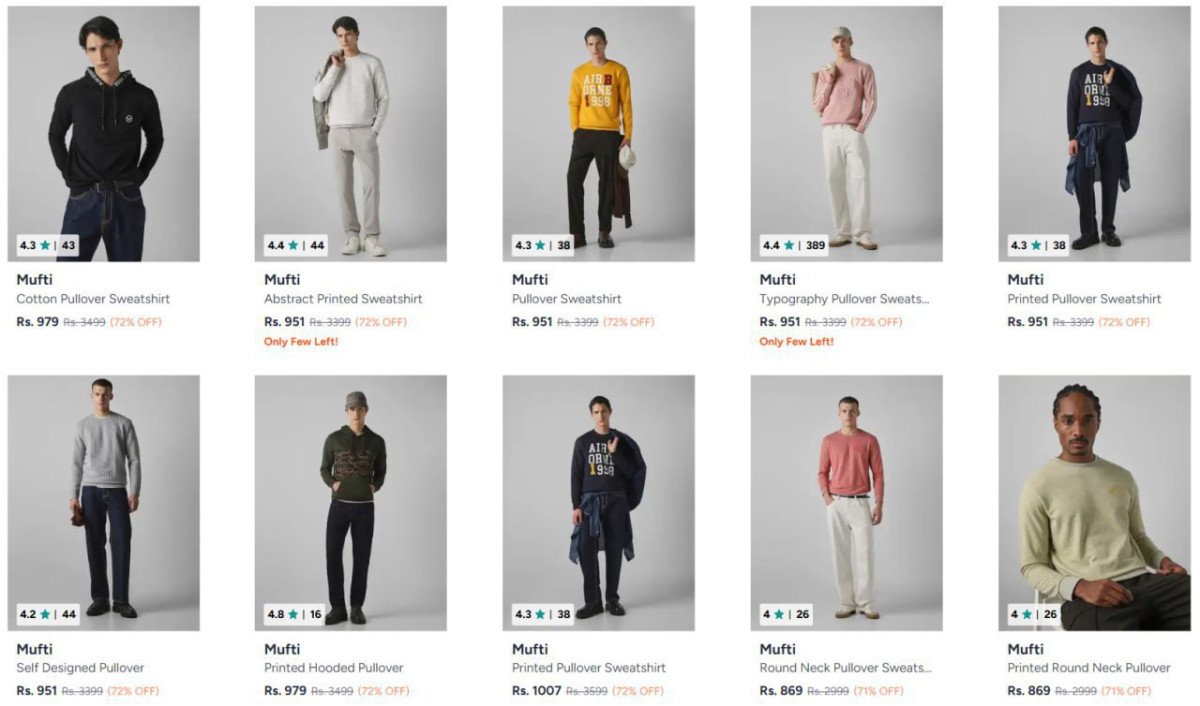View the pink typography sweatshirt photo
This screenshot has width=1200, height=706.
pyautogui.click(x=846, y=134)
